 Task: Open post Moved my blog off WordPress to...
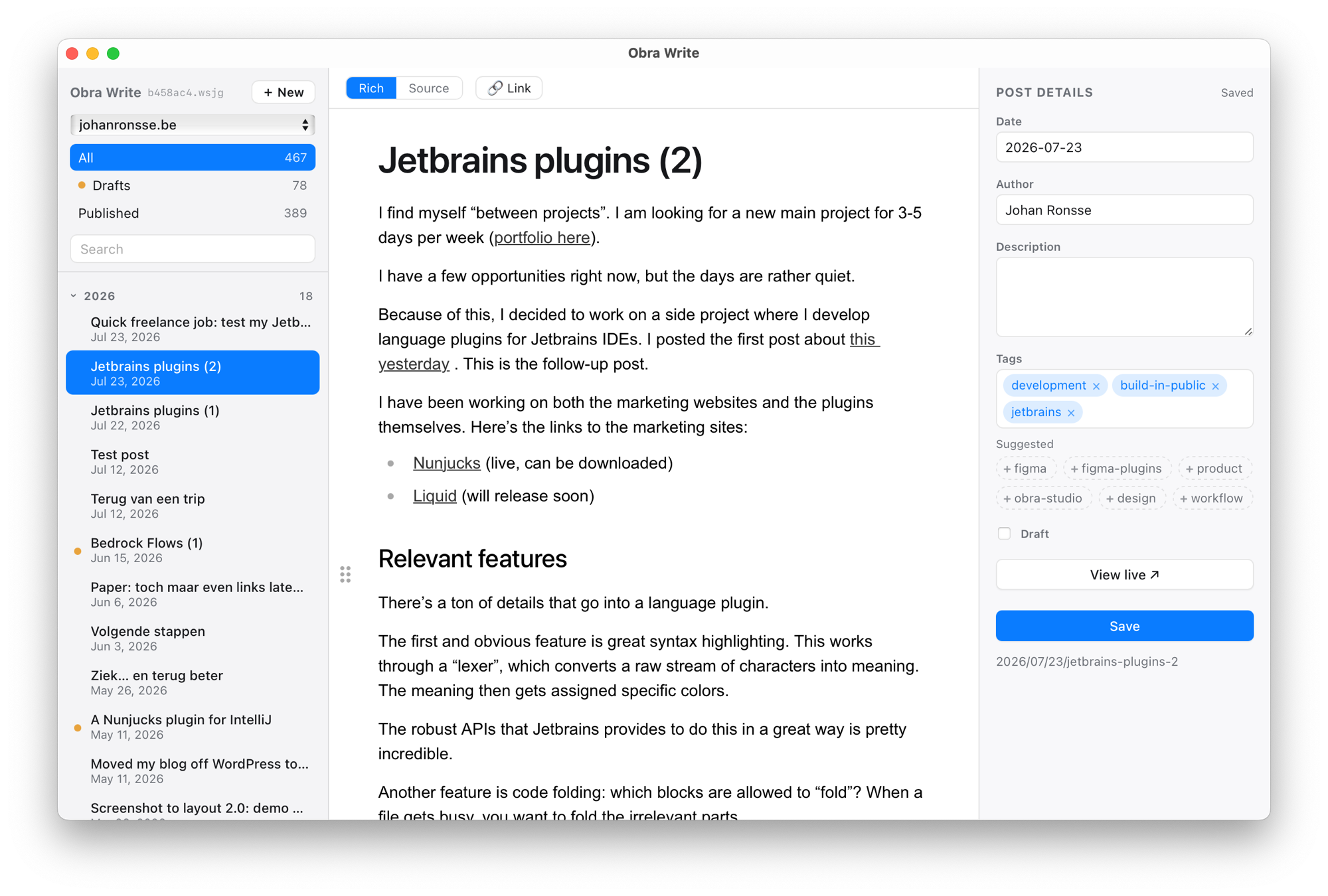(193, 771)
